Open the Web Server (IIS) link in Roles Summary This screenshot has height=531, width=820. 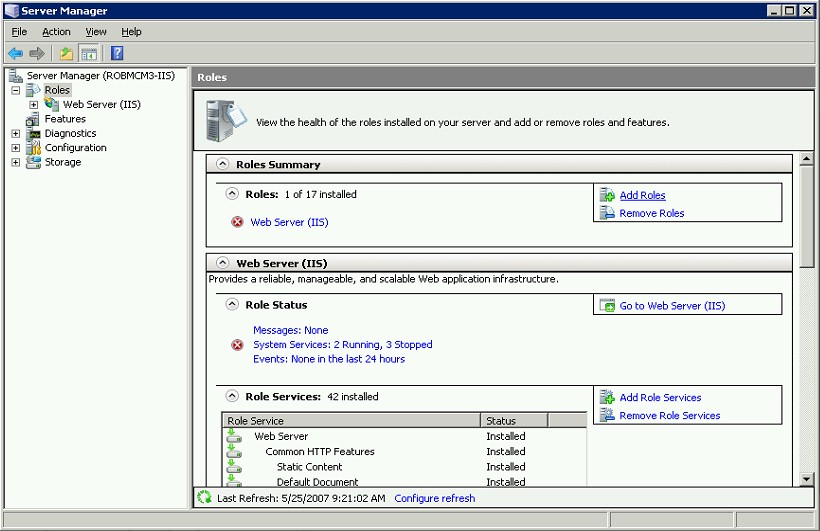click(x=289, y=222)
